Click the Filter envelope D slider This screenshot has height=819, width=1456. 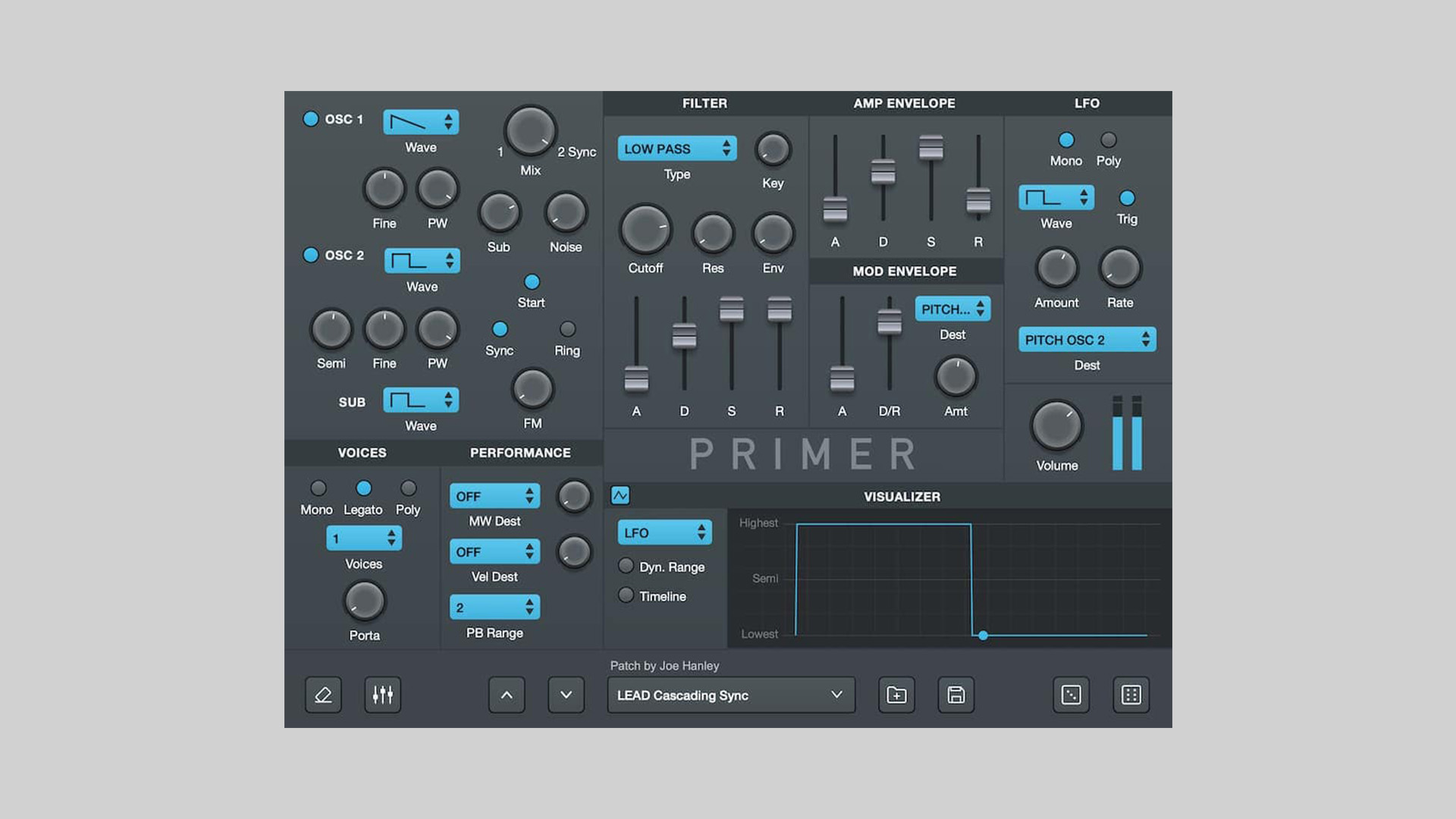684,336
